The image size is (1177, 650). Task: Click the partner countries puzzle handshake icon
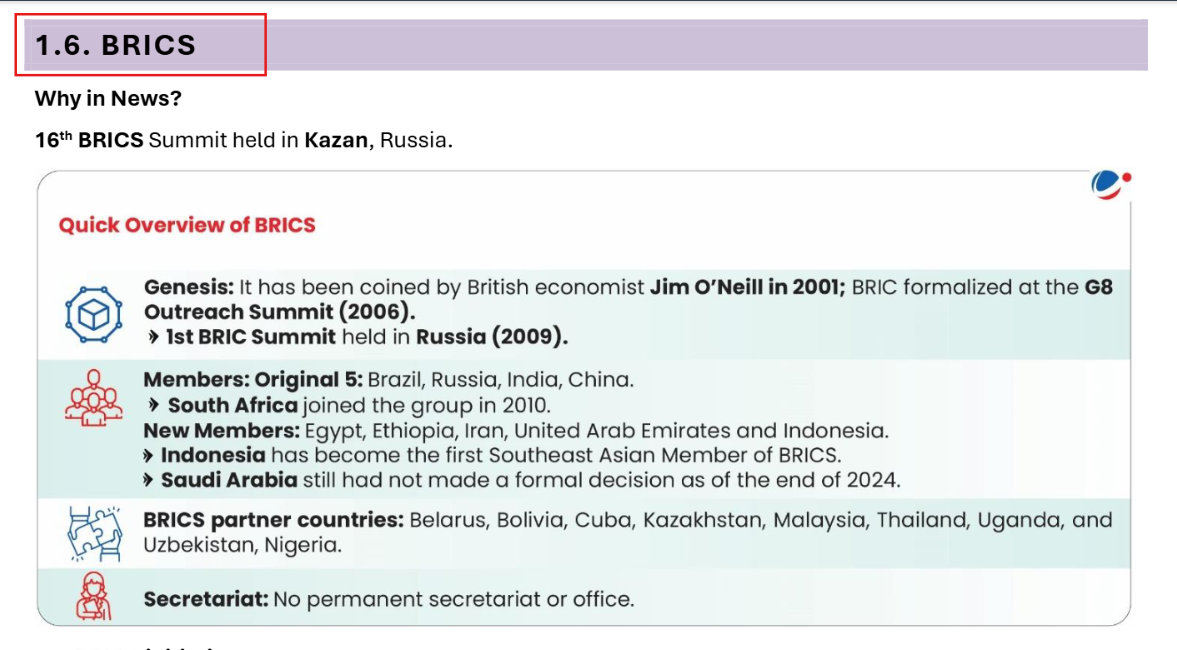click(x=93, y=533)
